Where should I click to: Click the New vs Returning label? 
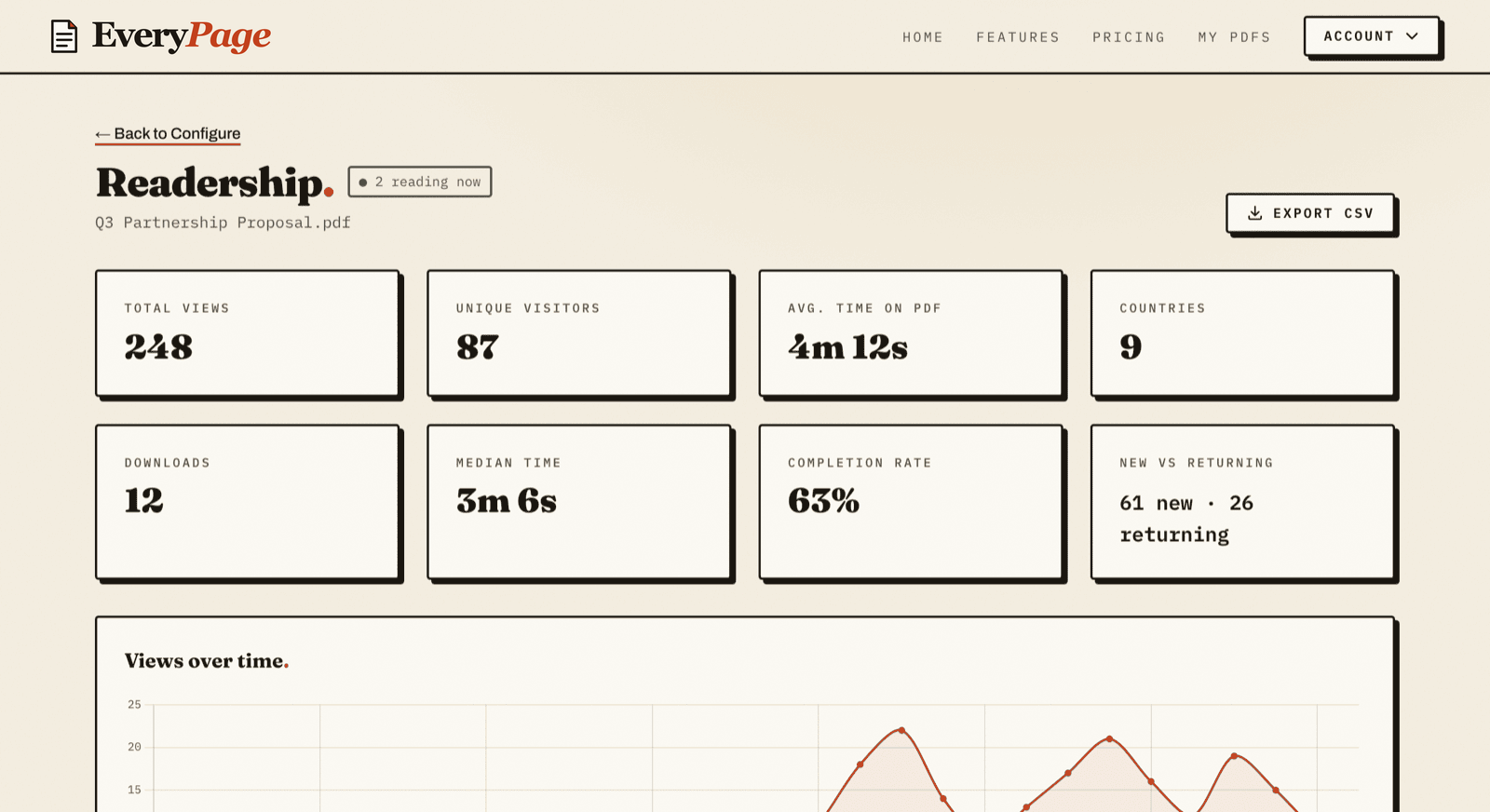pyautogui.click(x=1196, y=463)
